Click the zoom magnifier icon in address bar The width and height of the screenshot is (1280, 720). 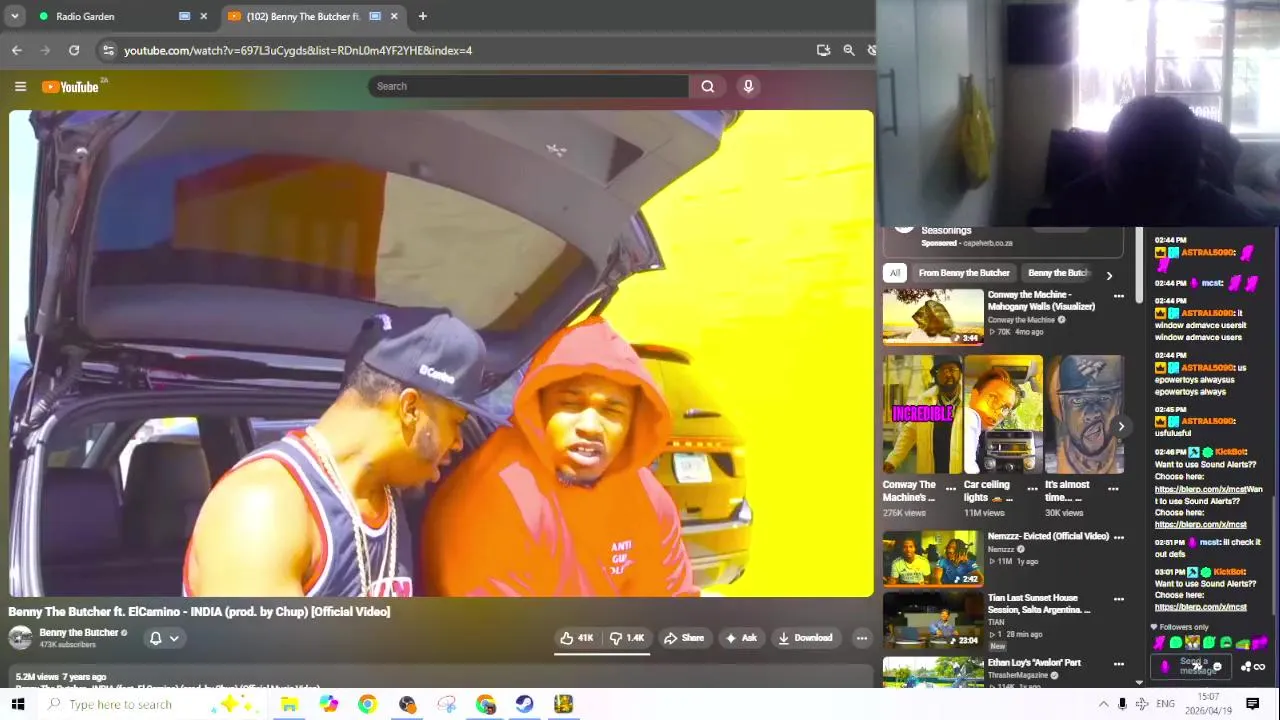click(x=849, y=50)
